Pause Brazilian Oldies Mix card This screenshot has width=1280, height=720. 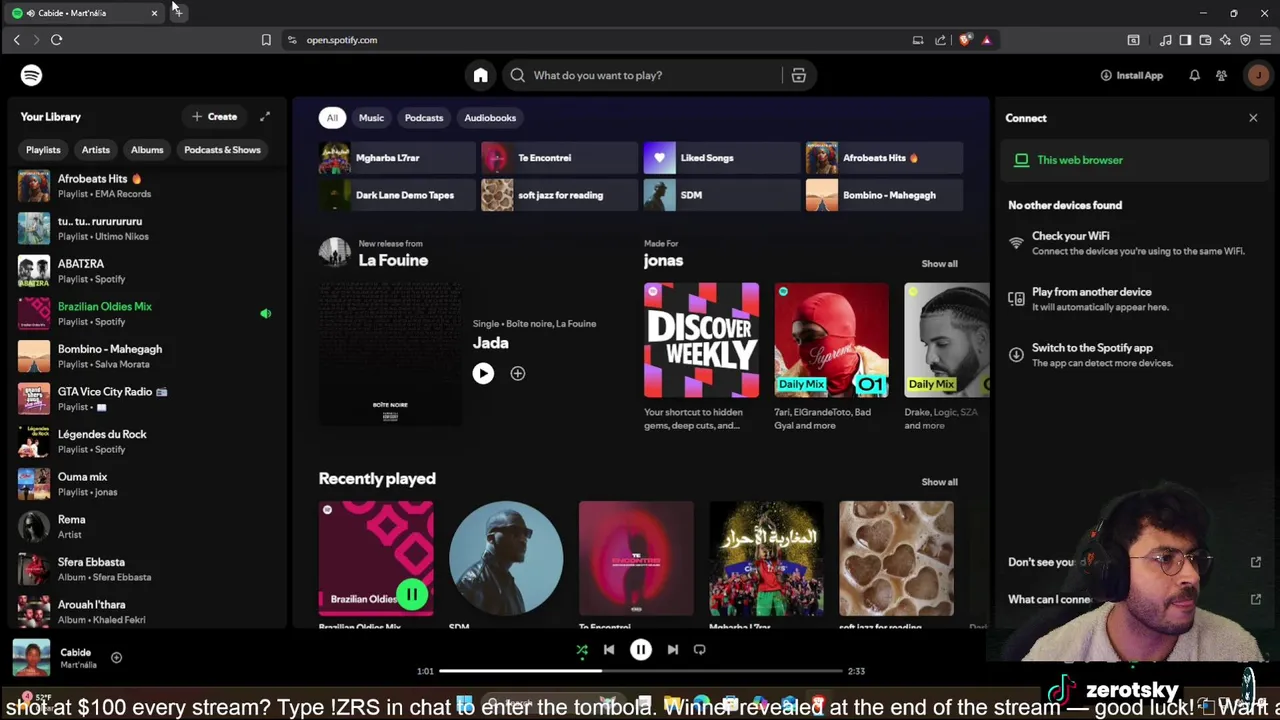pyautogui.click(x=411, y=595)
